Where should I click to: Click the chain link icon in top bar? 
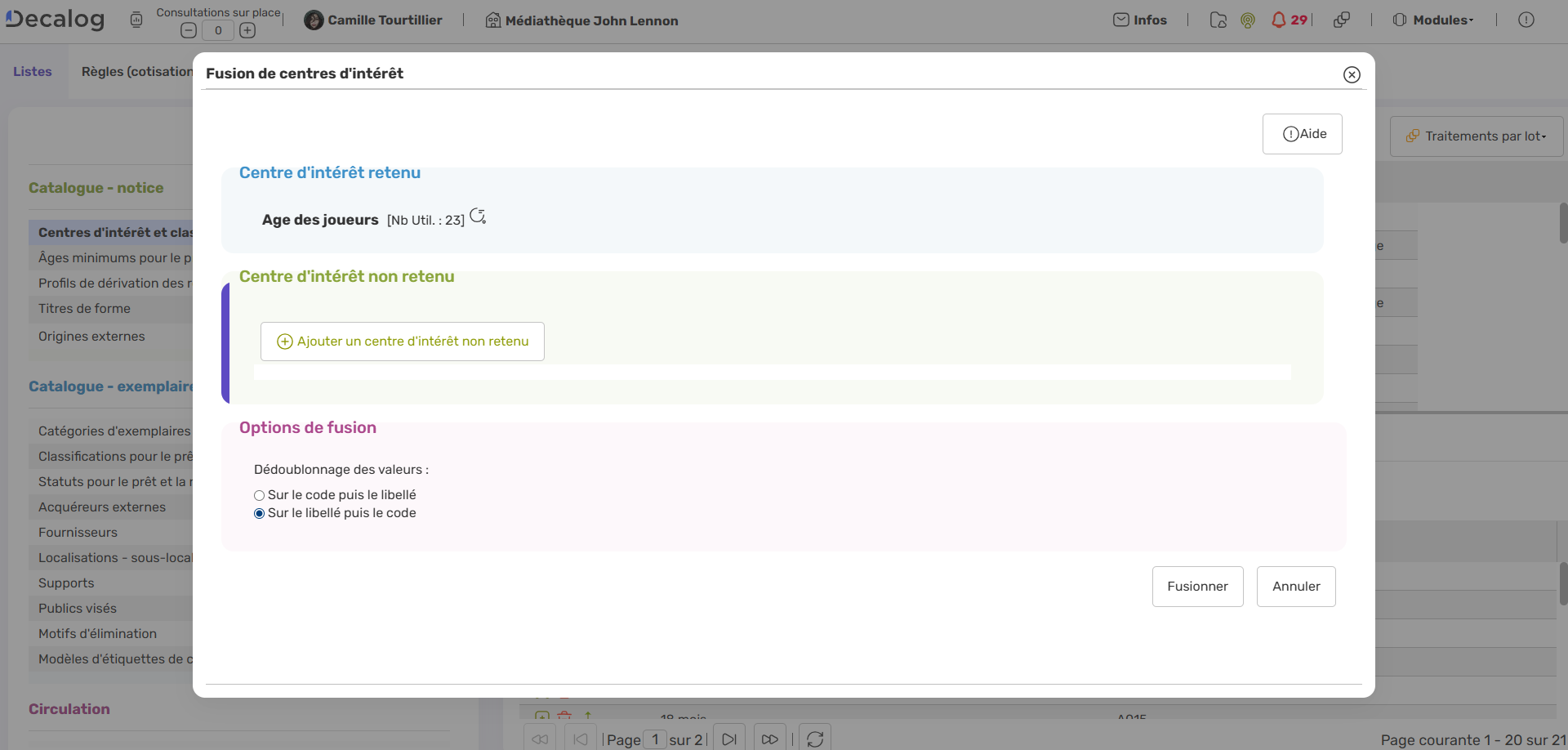coord(1342,20)
